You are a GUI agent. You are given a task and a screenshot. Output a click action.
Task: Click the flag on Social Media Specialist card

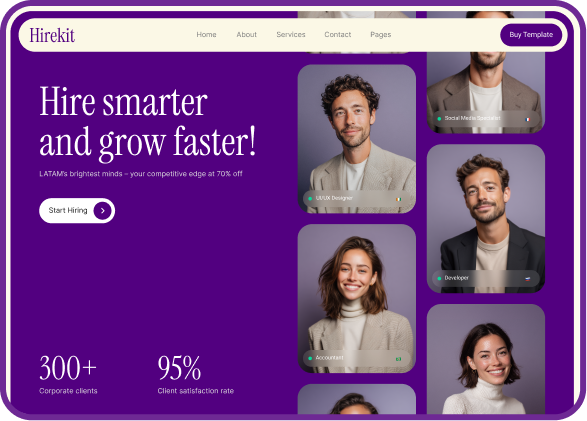[x=527, y=119]
